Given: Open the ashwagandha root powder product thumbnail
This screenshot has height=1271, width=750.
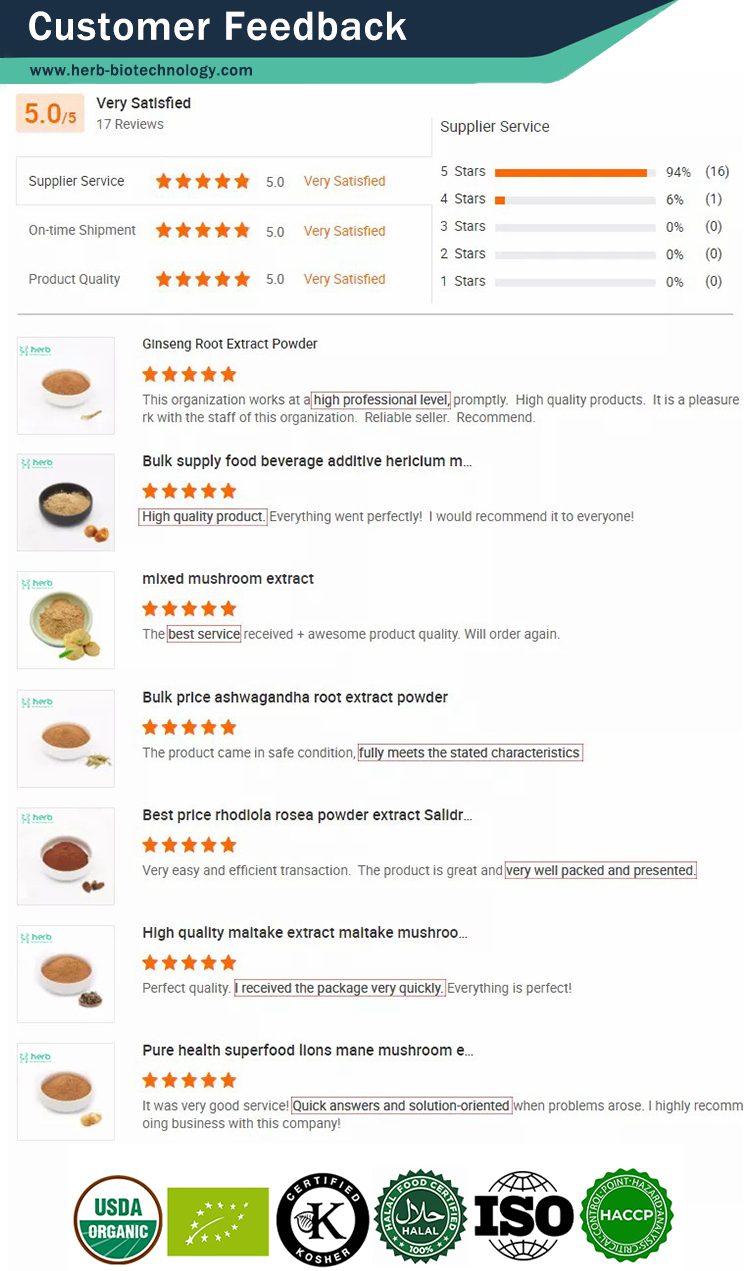Looking at the screenshot, I should (65, 738).
